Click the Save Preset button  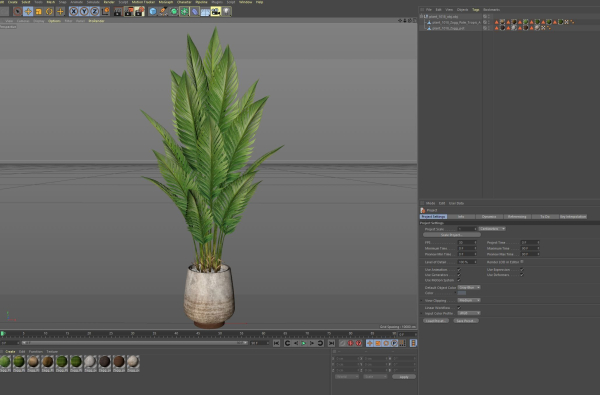tap(466, 321)
